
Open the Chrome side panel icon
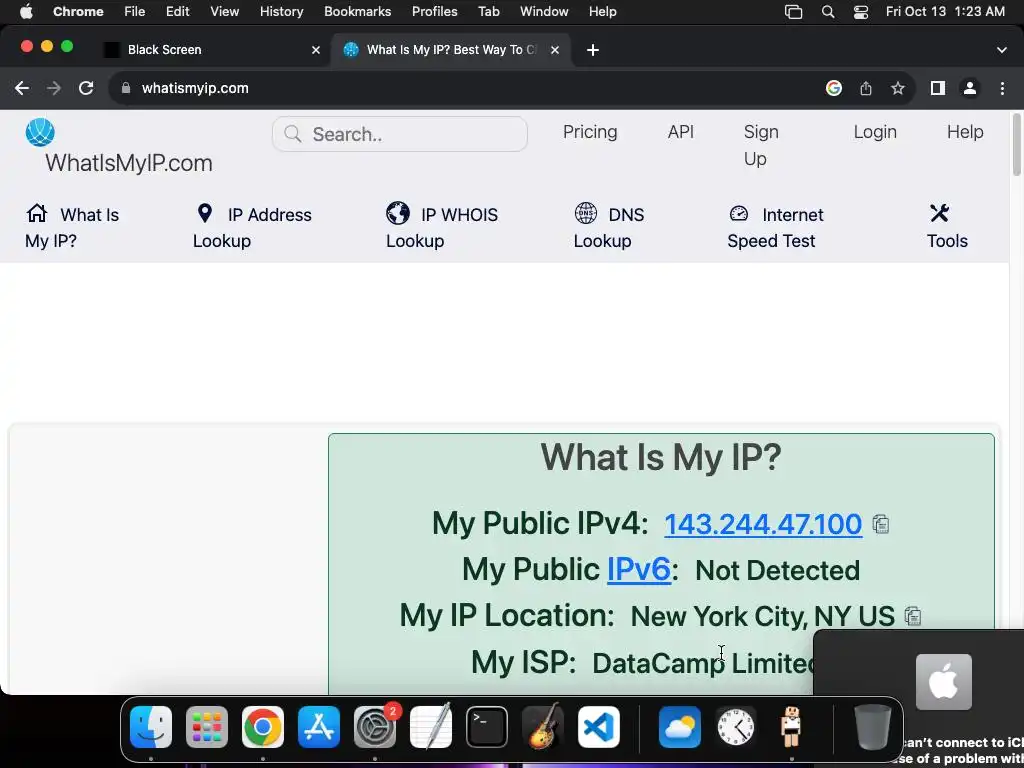[938, 88]
